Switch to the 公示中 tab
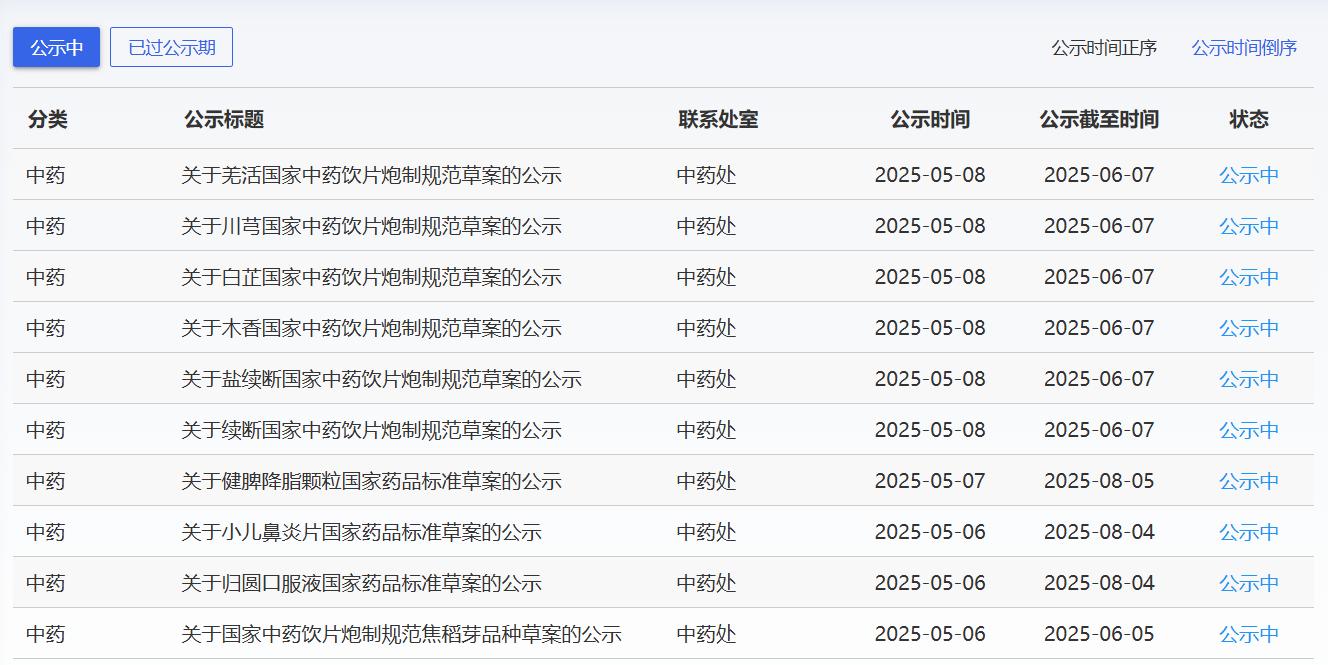Screen dimensions: 1328x665 (56, 47)
